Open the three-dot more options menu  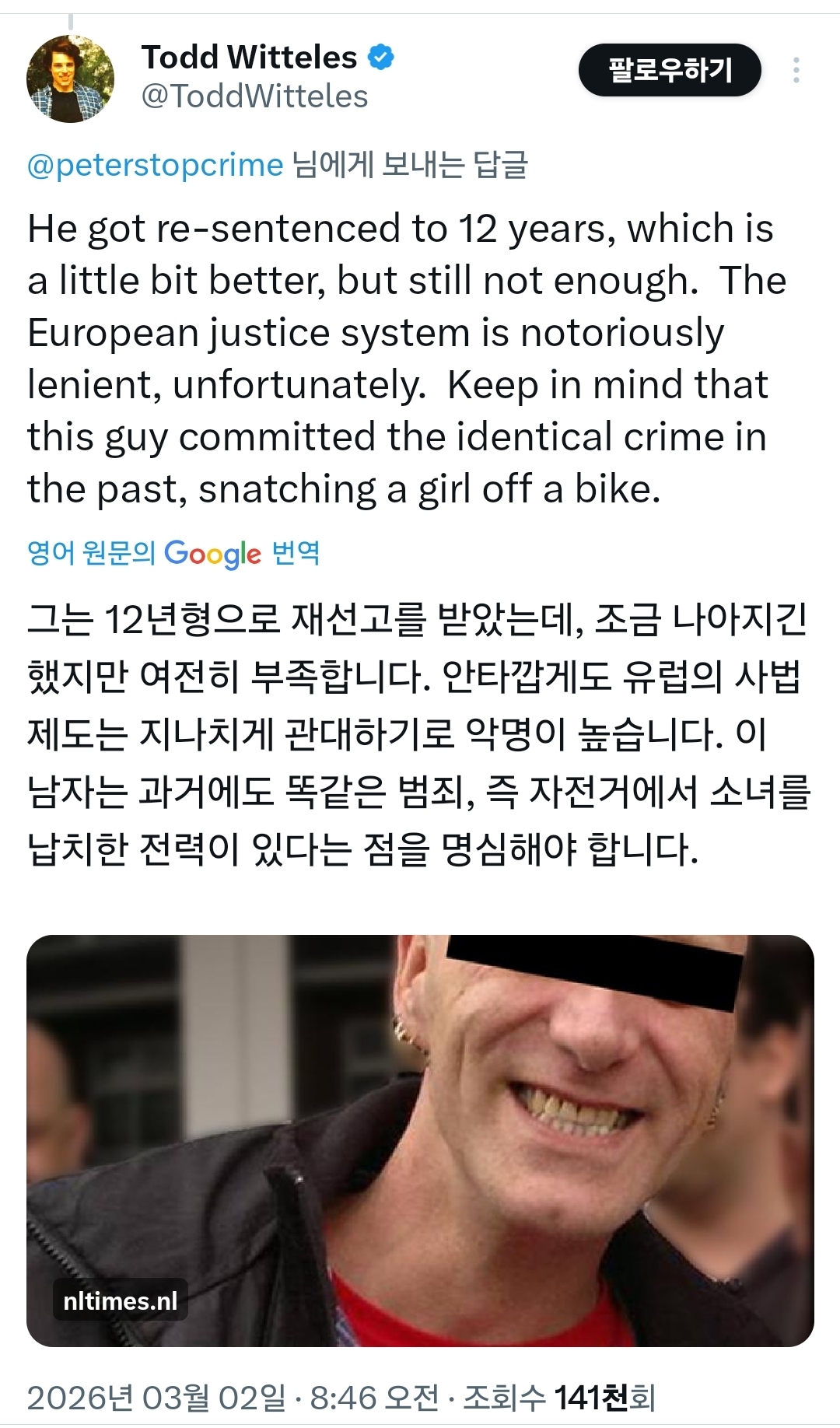[x=796, y=70]
